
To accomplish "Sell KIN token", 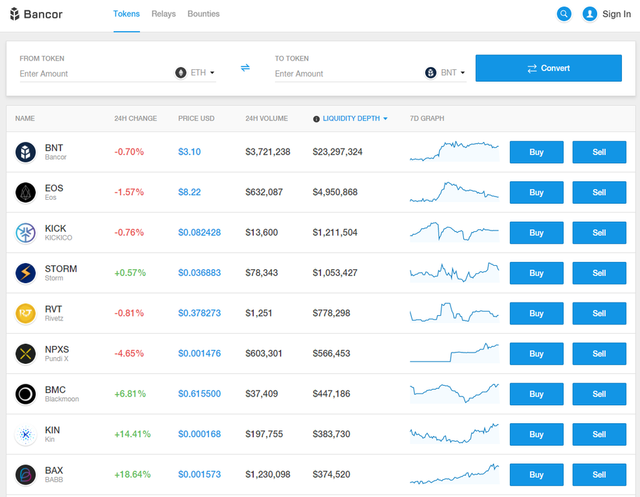I will click(599, 434).
